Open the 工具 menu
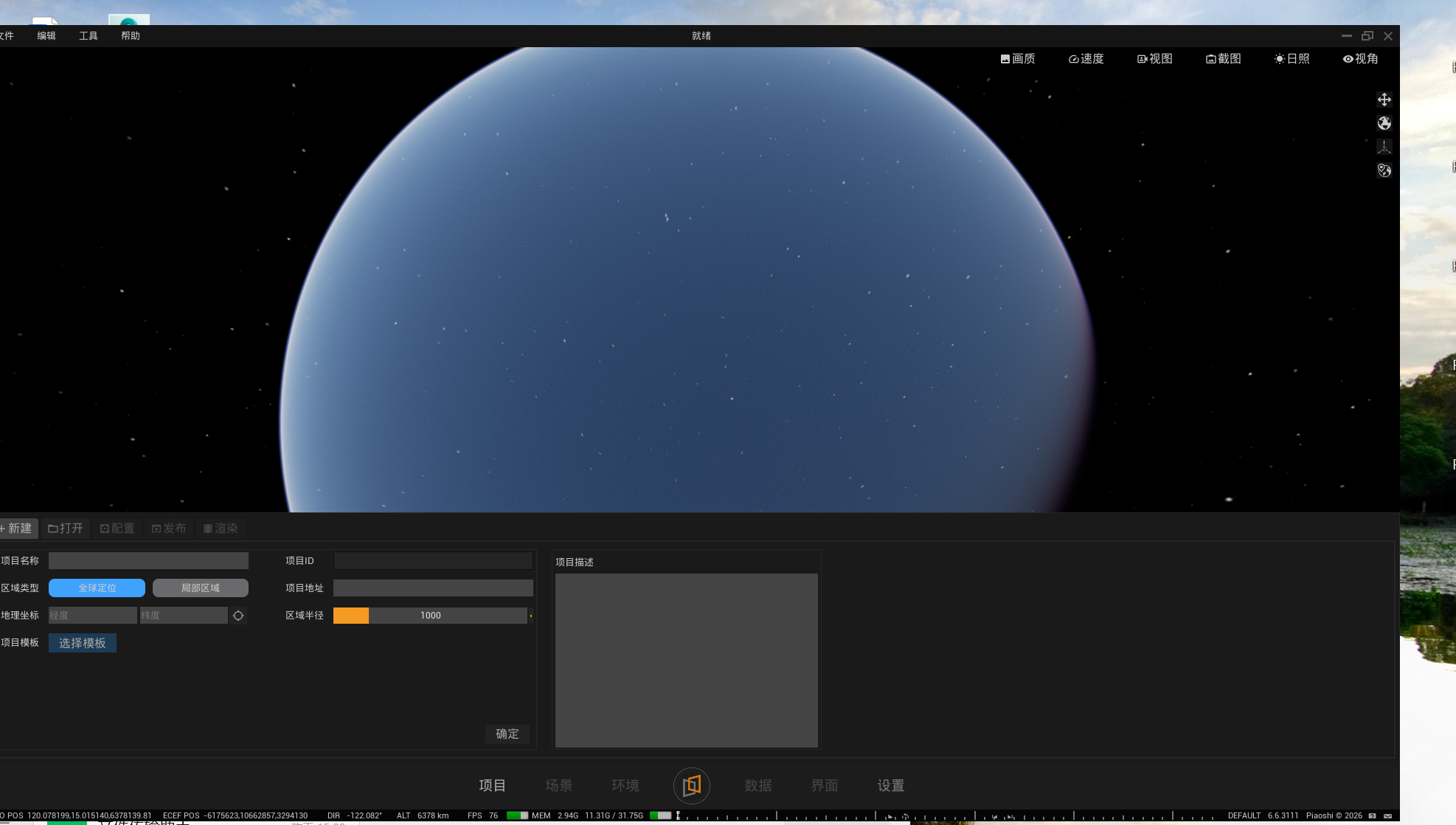 [89, 36]
